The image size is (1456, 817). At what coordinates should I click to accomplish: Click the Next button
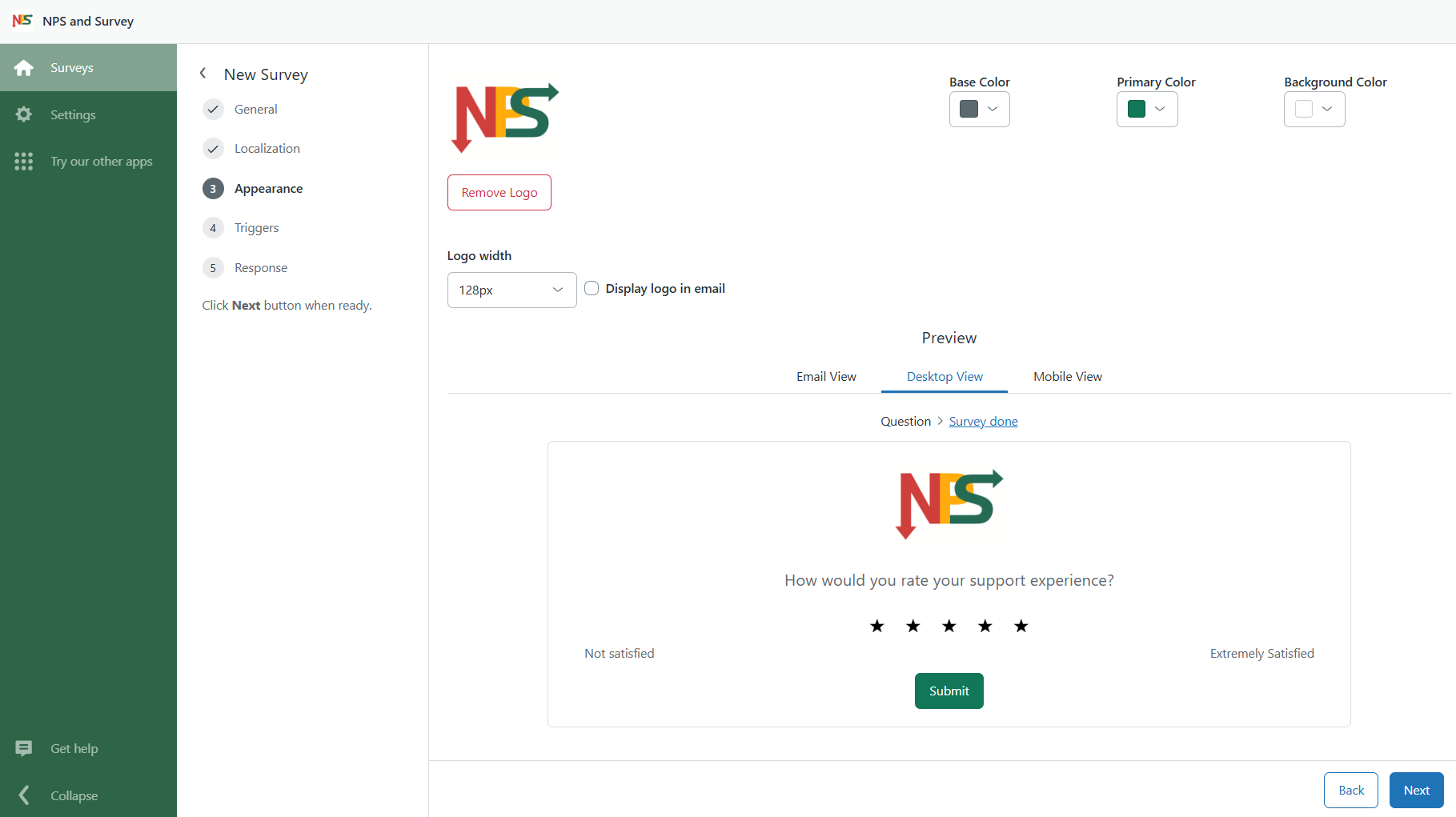pyautogui.click(x=1416, y=791)
